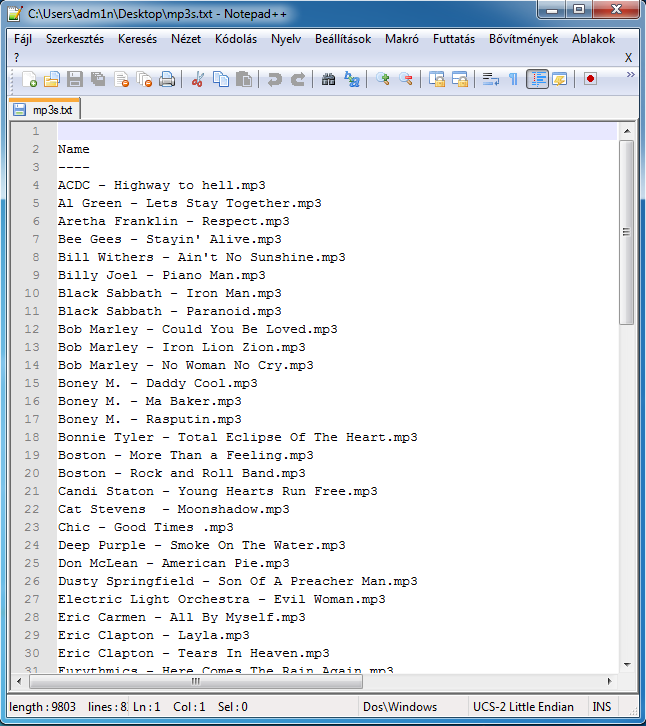Open the Nyelv menu

click(286, 39)
